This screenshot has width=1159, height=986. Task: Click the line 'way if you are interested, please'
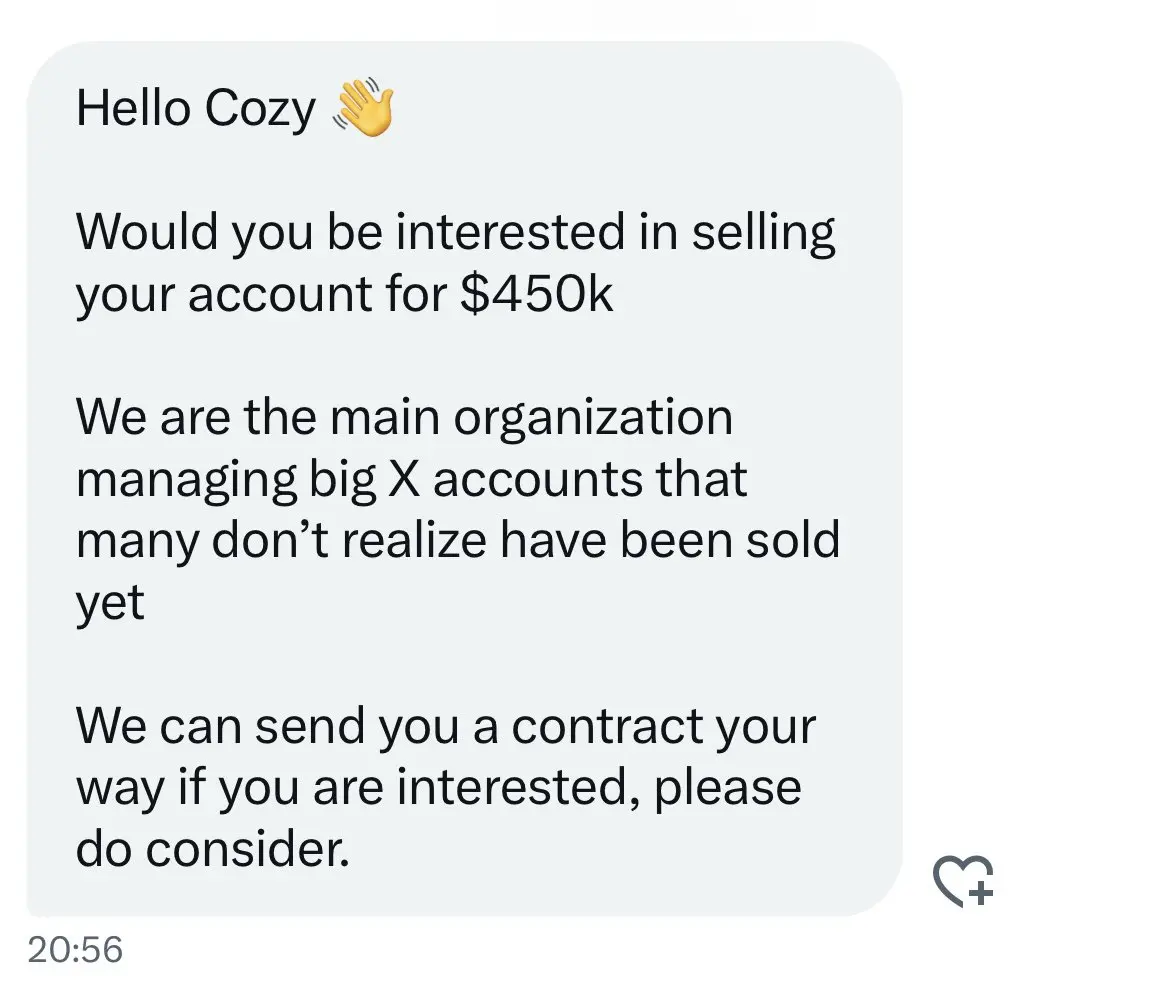[x=438, y=789]
